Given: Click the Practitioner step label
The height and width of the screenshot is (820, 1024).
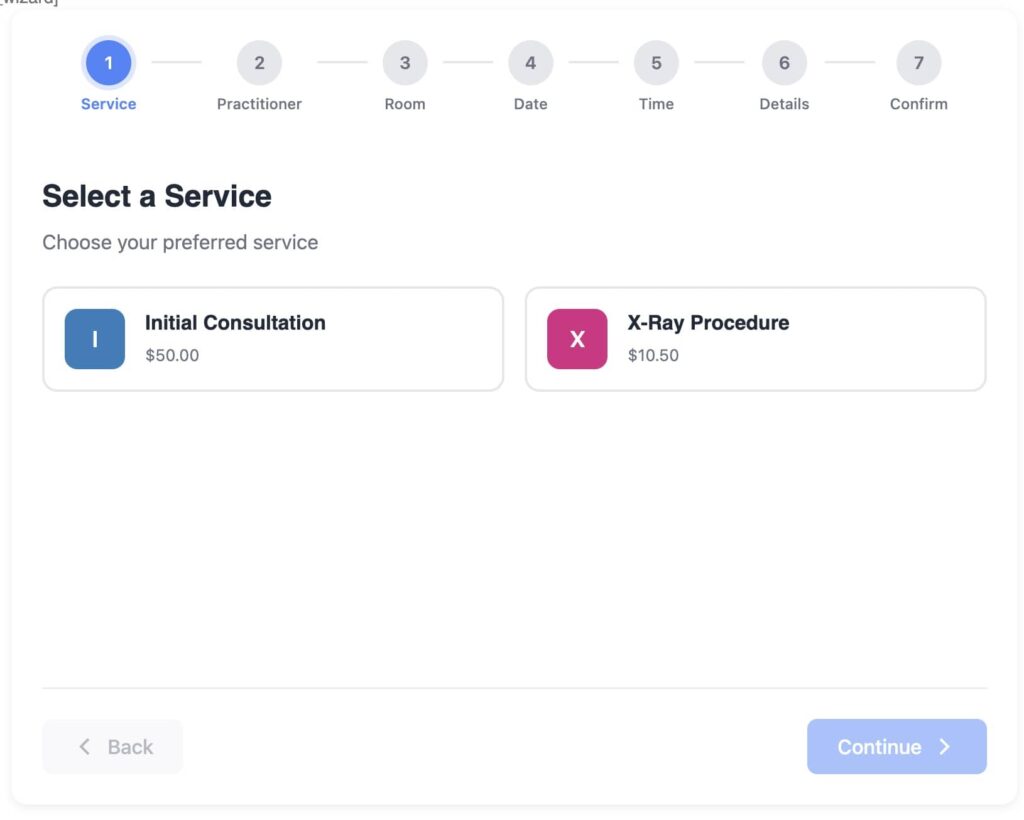Looking at the screenshot, I should pos(259,104).
